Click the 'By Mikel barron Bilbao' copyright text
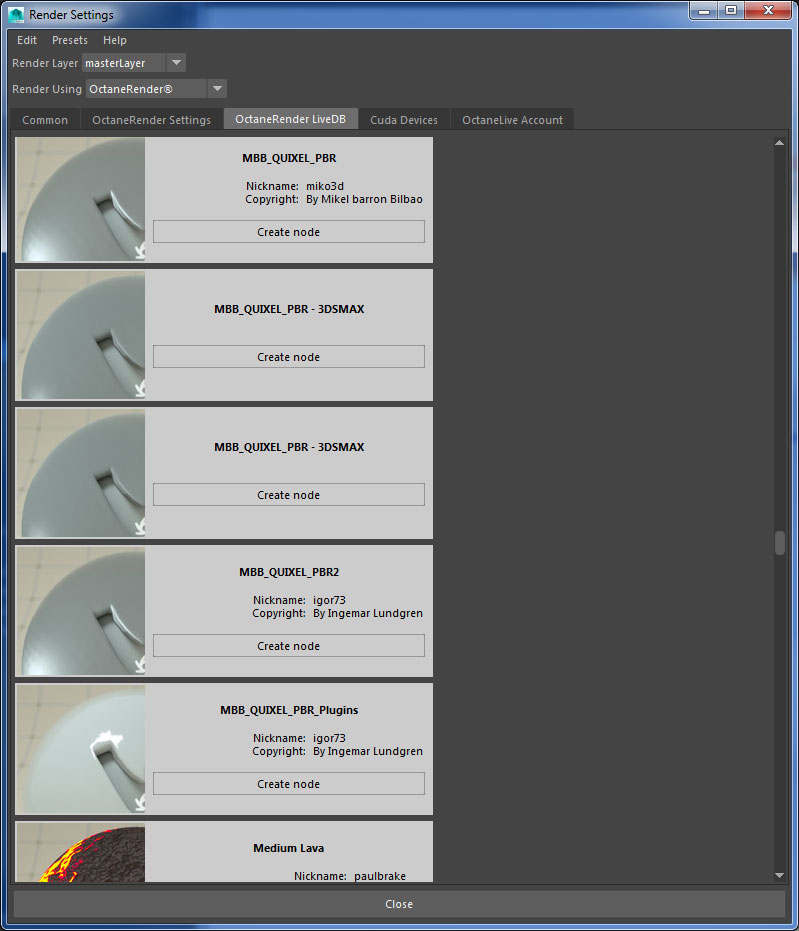 pos(364,200)
